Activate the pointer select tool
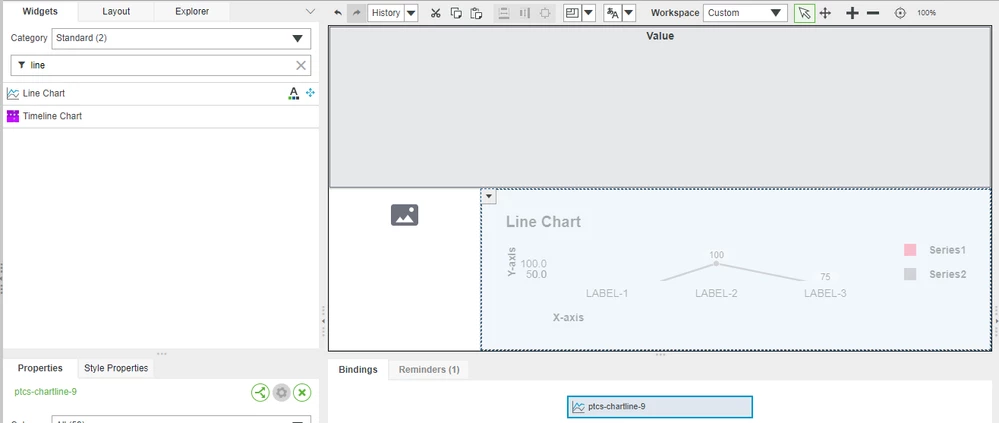The image size is (999, 423). click(x=805, y=13)
